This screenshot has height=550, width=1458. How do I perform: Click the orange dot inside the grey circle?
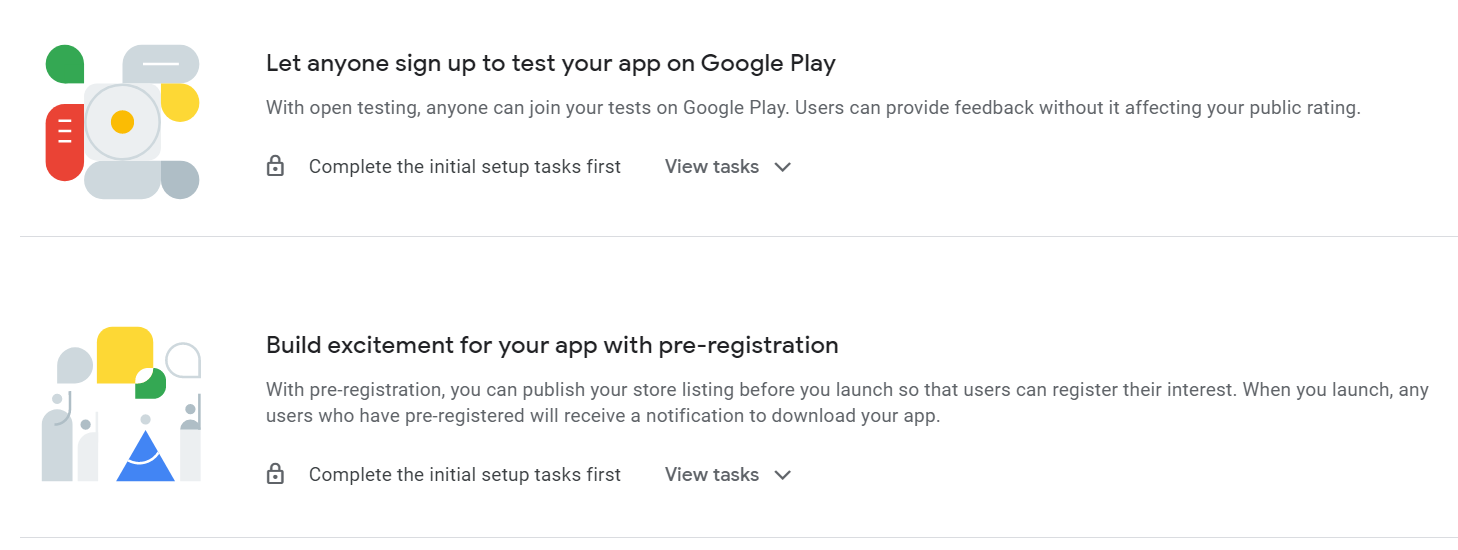click(122, 122)
